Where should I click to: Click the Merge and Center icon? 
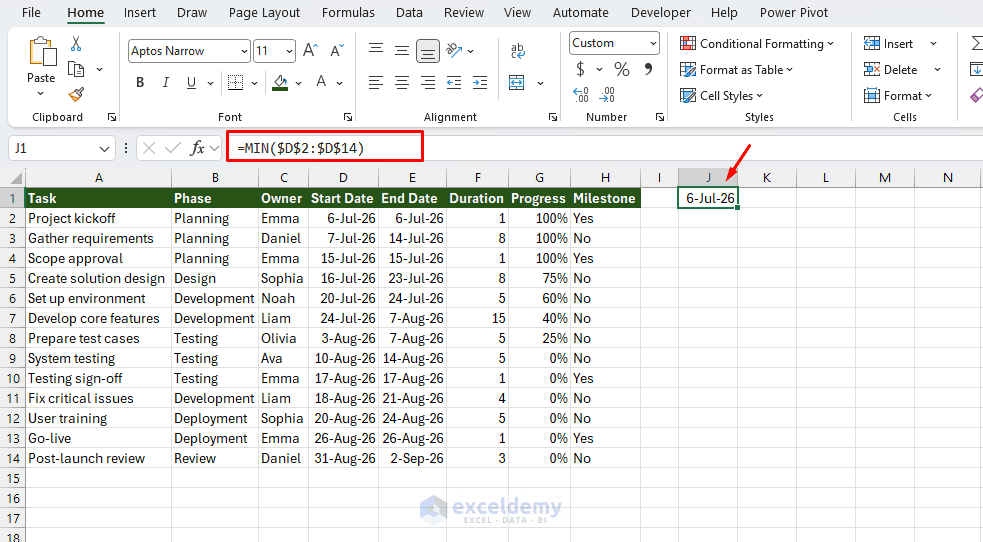[517, 82]
